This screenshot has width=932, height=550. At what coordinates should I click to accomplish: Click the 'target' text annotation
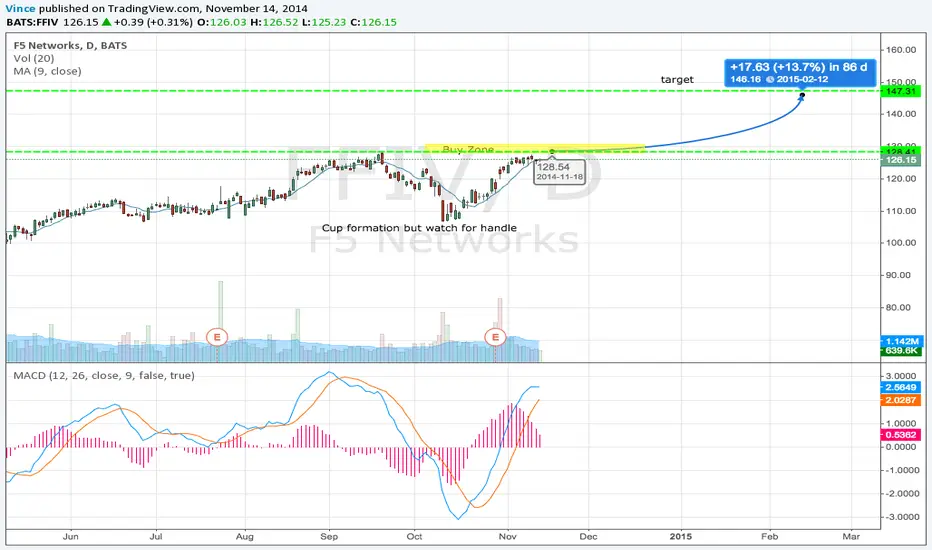677,80
